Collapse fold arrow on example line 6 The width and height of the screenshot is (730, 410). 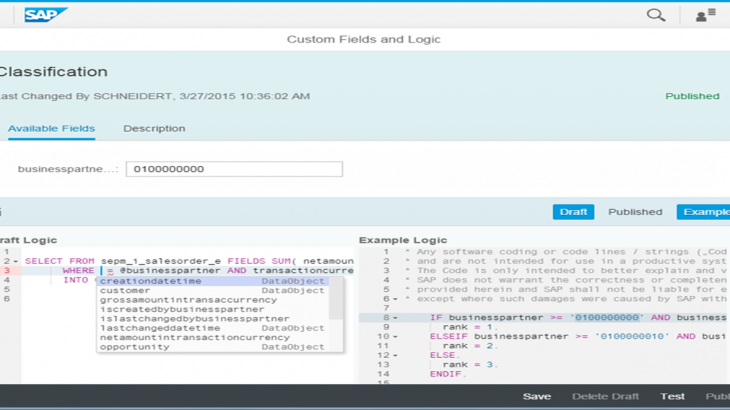point(395,299)
